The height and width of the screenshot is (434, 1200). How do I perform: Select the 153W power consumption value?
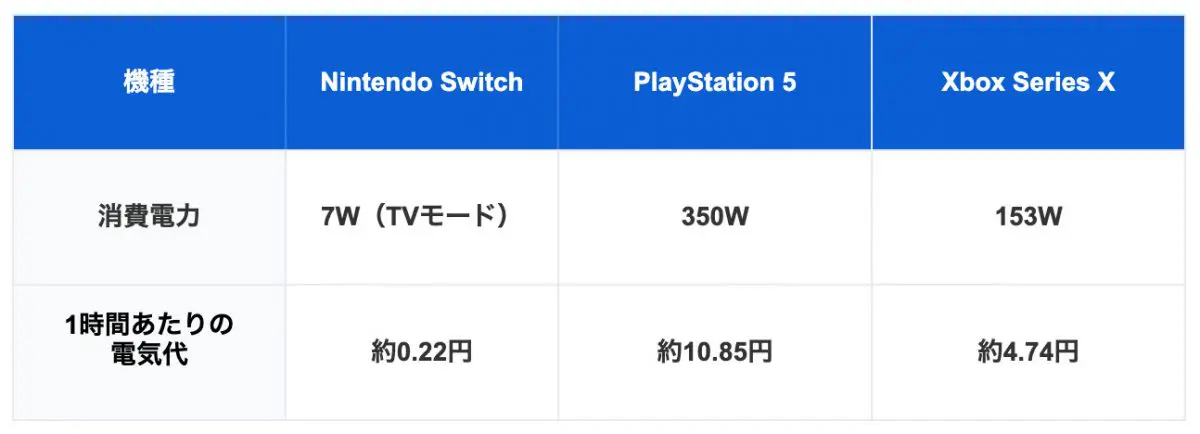tap(1028, 217)
